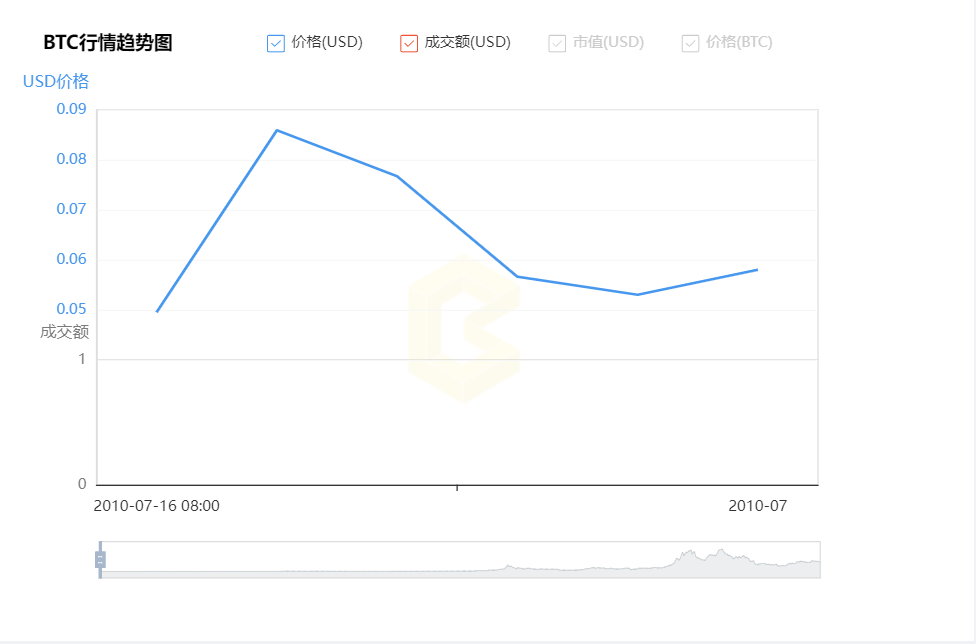Click the BTC行情趋势图 title

click(106, 43)
